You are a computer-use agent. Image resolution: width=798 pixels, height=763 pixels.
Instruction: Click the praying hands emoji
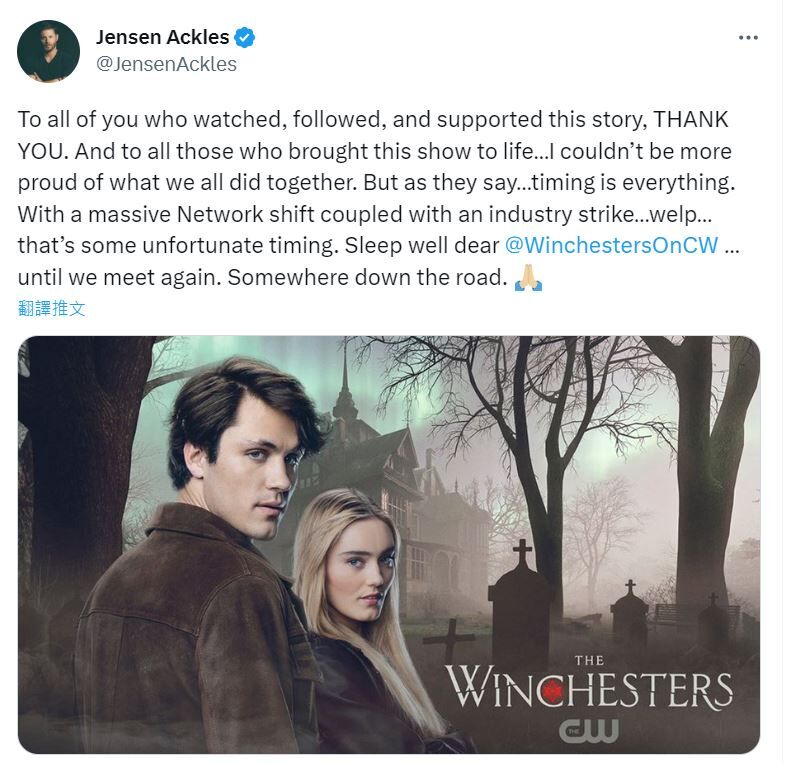point(528,278)
